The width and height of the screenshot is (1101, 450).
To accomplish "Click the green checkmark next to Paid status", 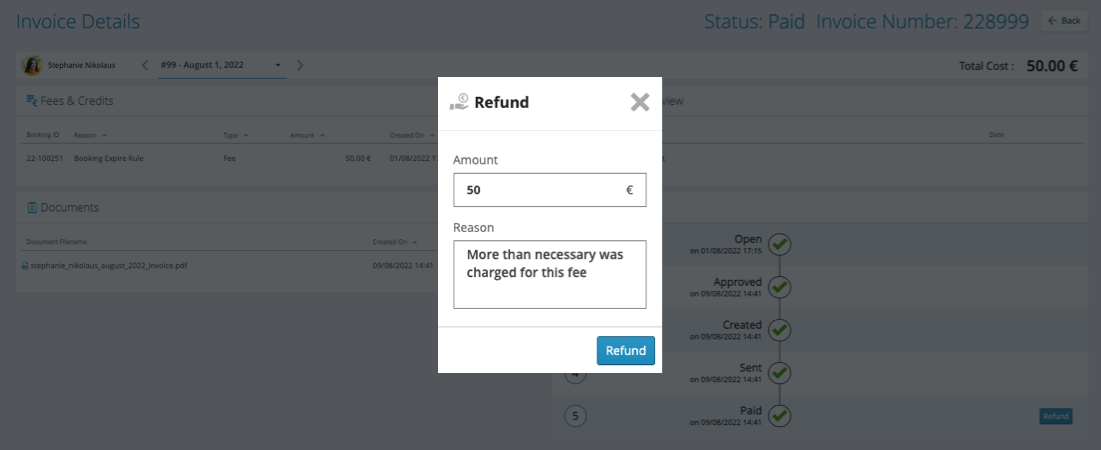I will (x=780, y=415).
